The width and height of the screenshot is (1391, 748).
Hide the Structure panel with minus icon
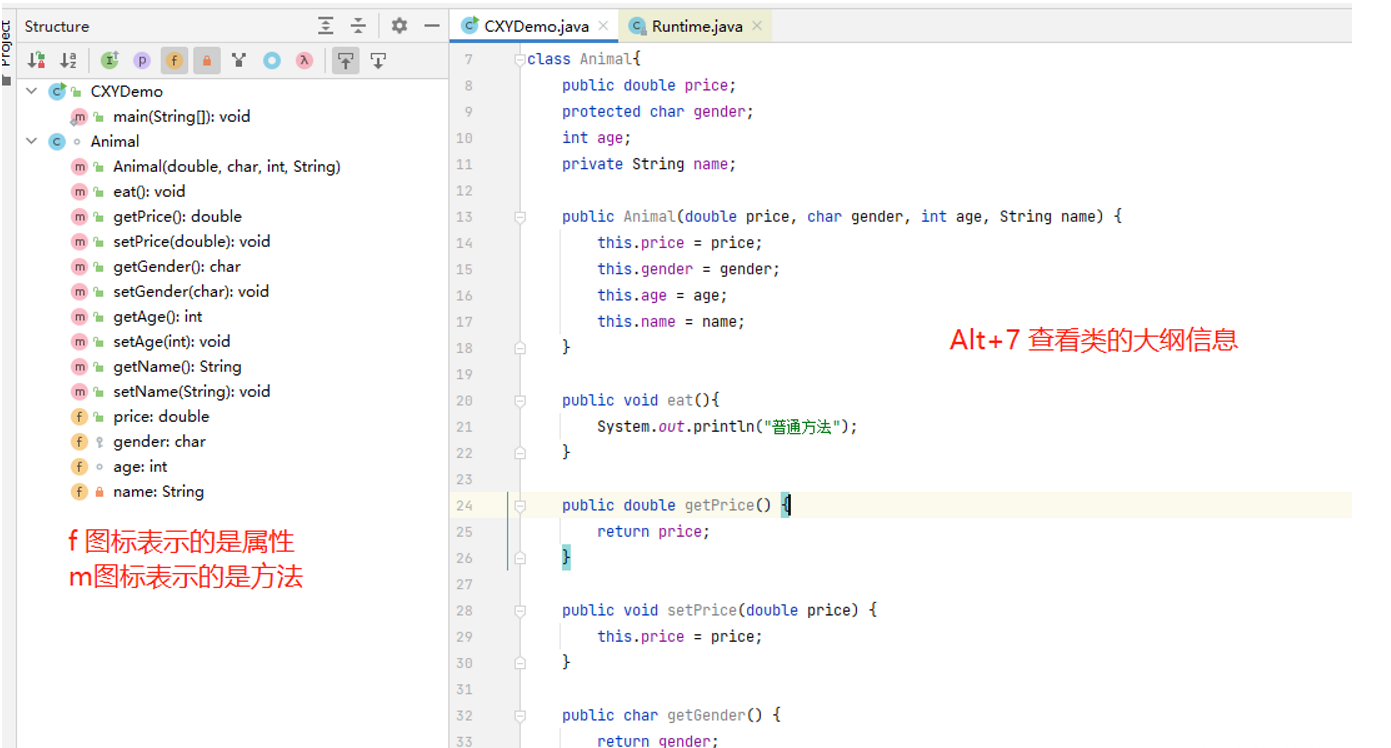point(432,26)
